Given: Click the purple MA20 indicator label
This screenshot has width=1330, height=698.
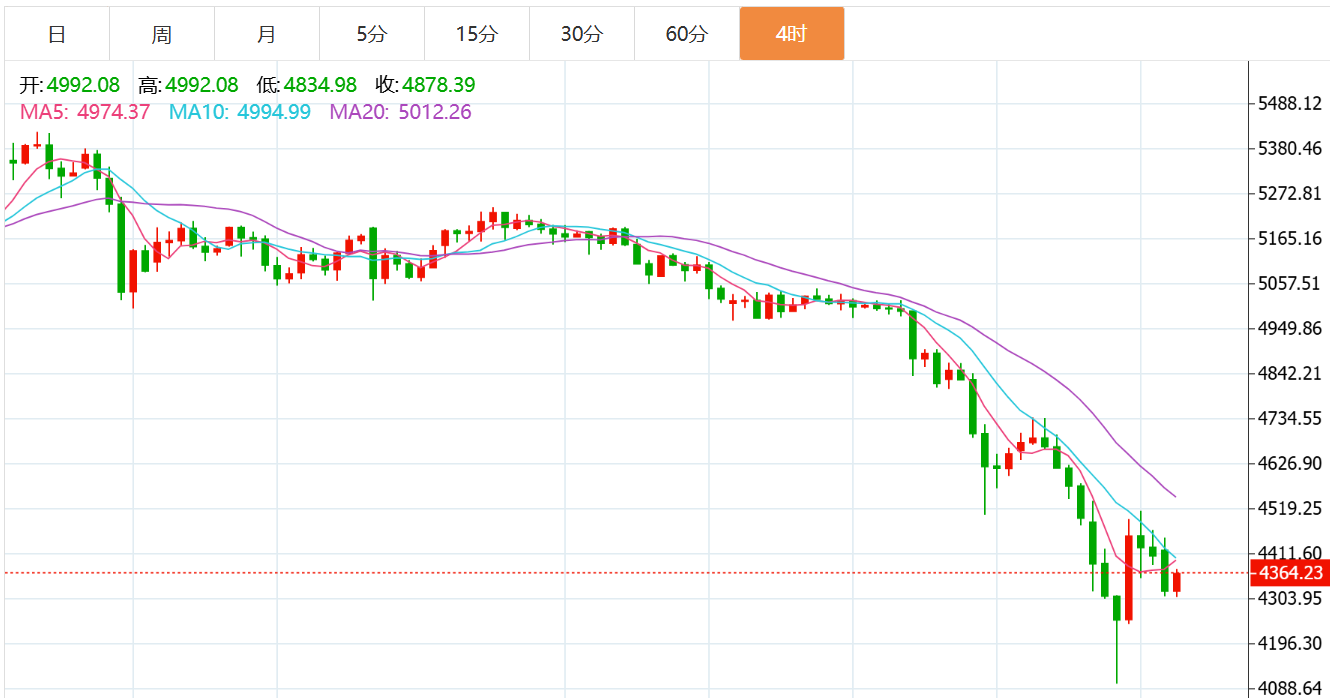Looking at the screenshot, I should click(400, 112).
